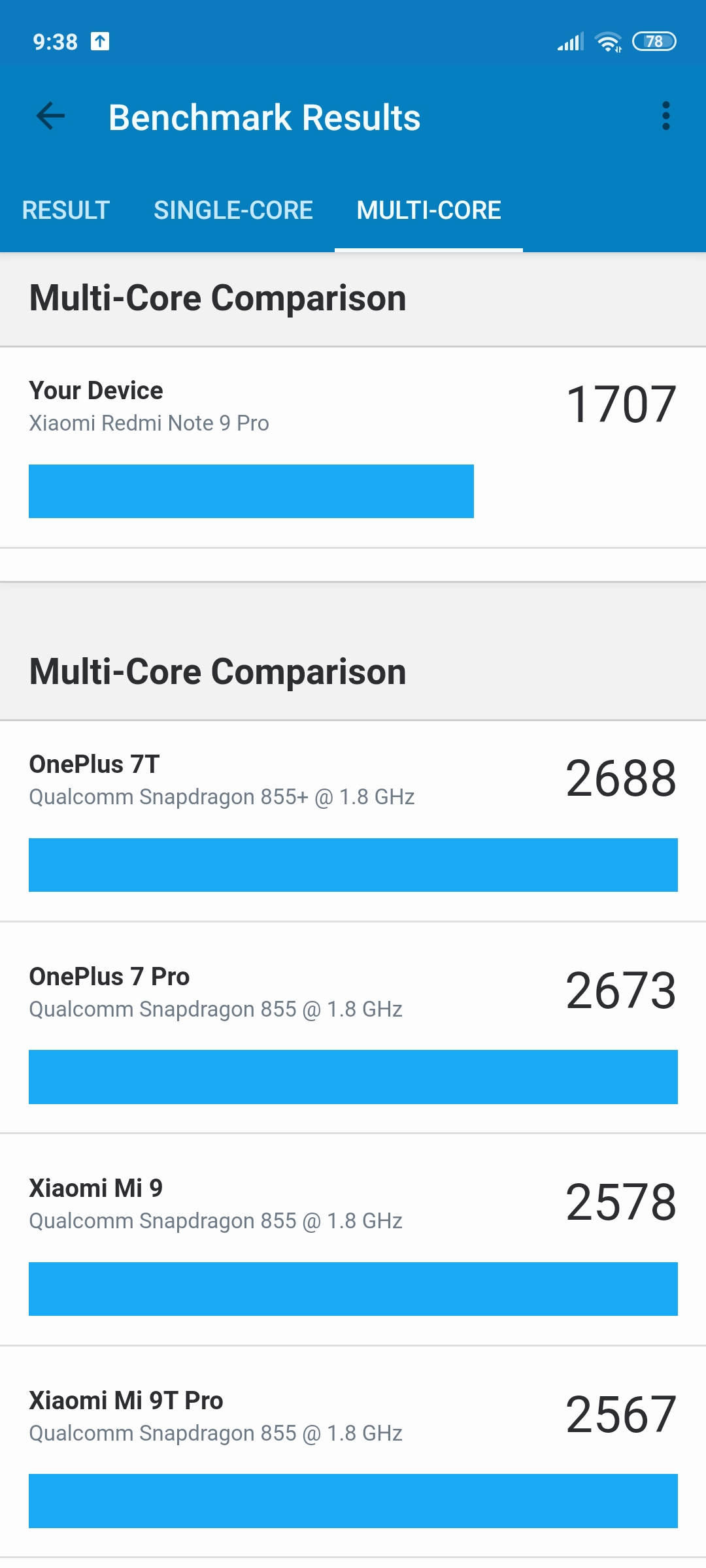Switch to the SINGLE-CORE tab
The image size is (706, 1568).
pyautogui.click(x=233, y=210)
